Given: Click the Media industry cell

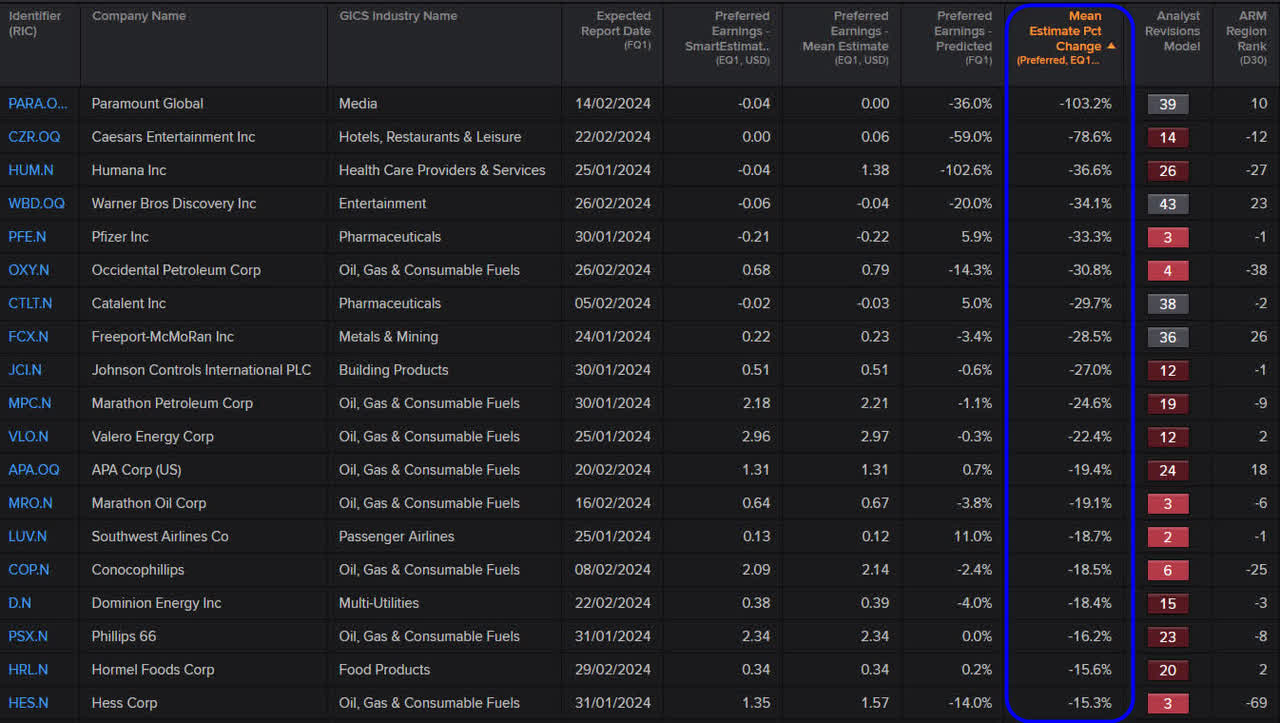Looking at the screenshot, I should (x=358, y=103).
